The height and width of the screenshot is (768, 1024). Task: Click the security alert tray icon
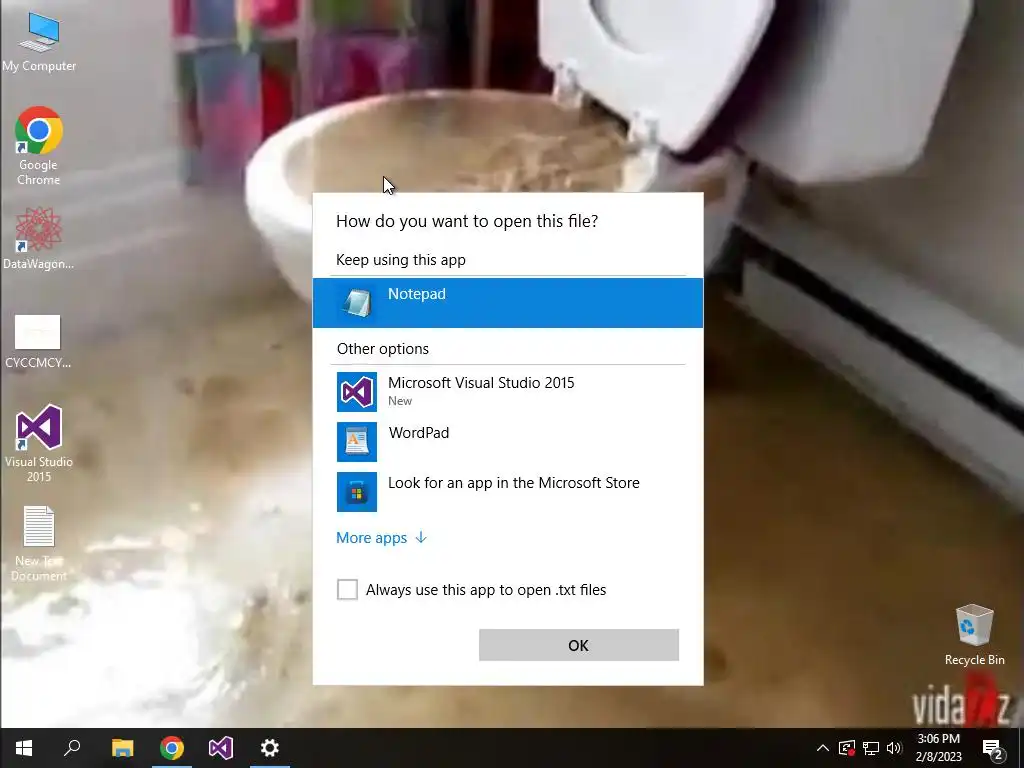847,748
